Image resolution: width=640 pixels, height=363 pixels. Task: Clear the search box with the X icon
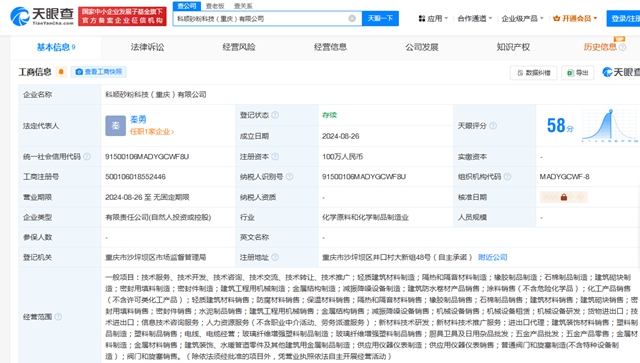[x=352, y=18]
